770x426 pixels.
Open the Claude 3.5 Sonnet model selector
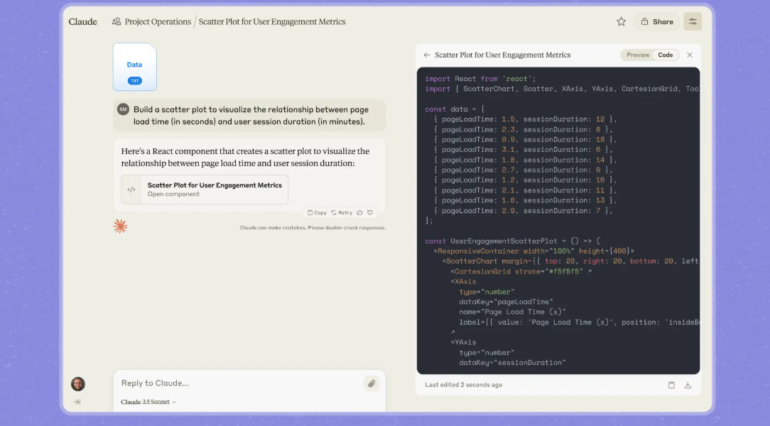click(x=148, y=402)
